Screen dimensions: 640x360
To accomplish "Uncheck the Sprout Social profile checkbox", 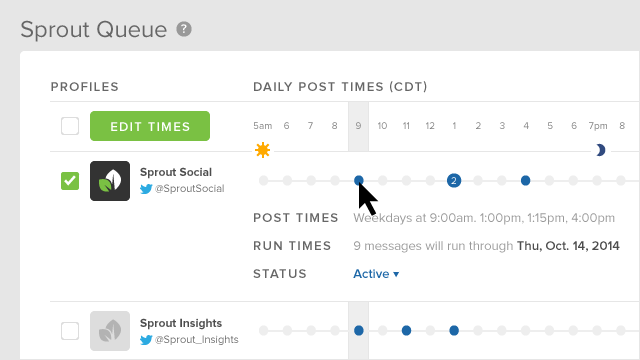I will [x=70, y=181].
